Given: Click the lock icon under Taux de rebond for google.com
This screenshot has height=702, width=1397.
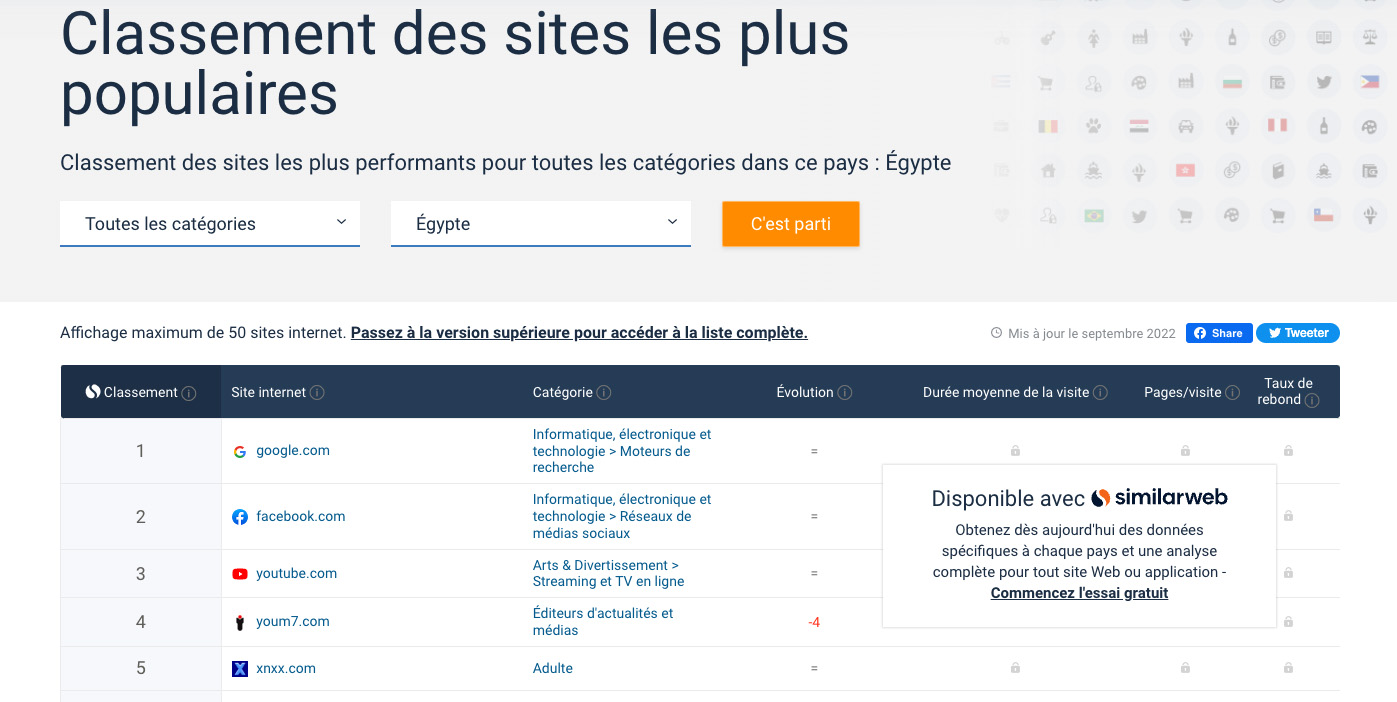Looking at the screenshot, I should point(1288,451).
